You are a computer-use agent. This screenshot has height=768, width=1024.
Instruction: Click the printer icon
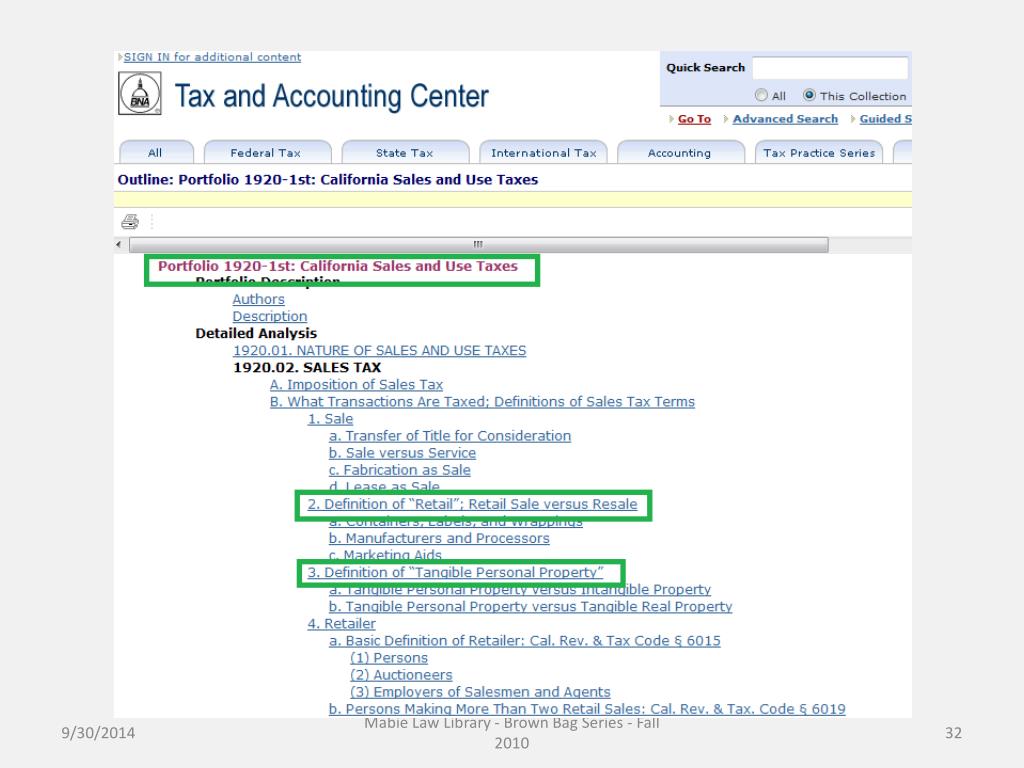(x=130, y=222)
